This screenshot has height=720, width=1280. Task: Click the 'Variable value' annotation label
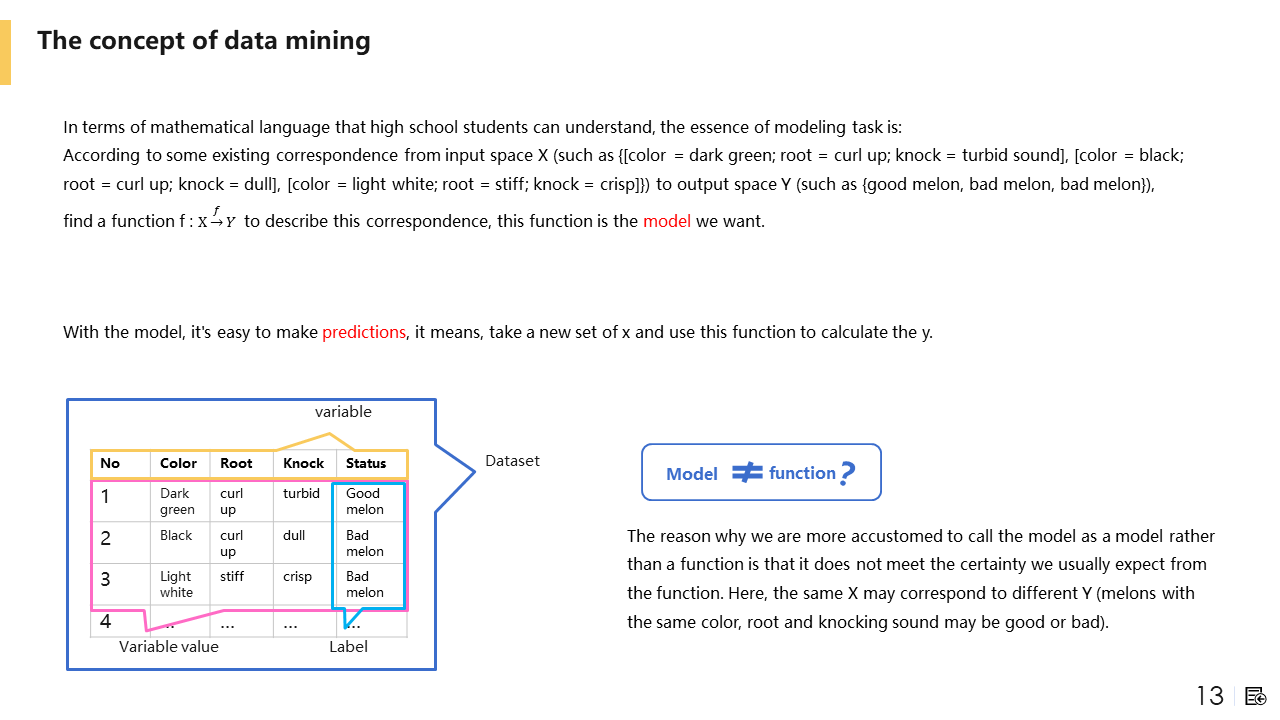pyautogui.click(x=169, y=646)
